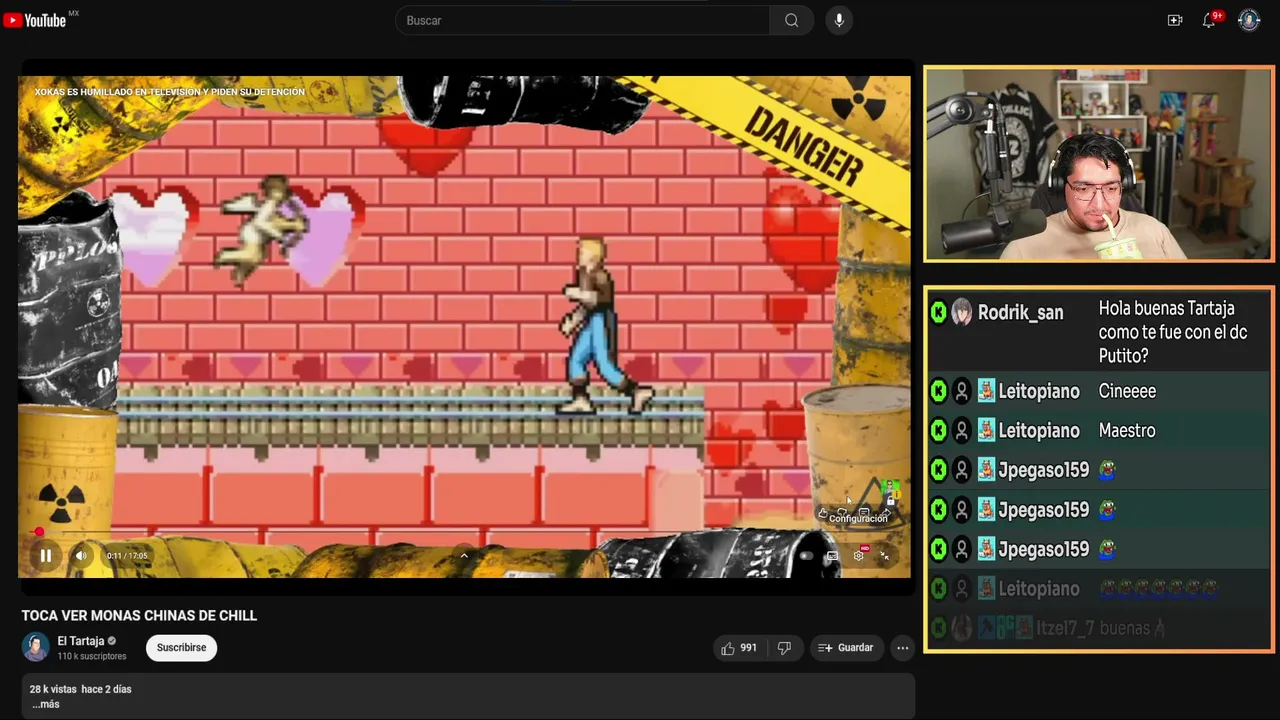Open the three-dots more actions menu

click(902, 648)
